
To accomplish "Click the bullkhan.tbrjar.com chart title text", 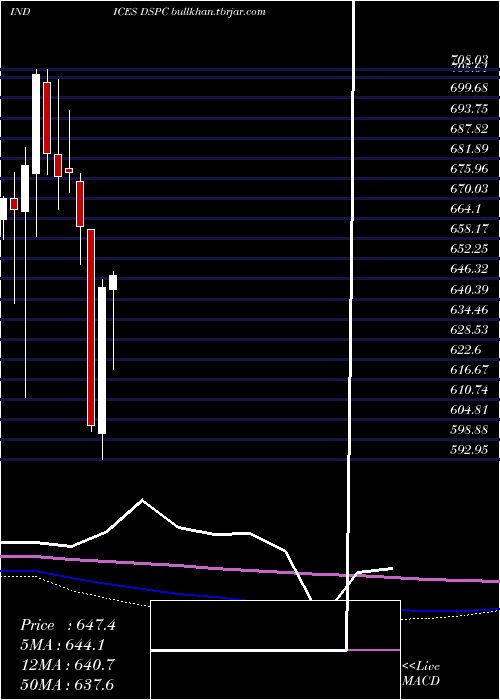I will tap(219, 12).
